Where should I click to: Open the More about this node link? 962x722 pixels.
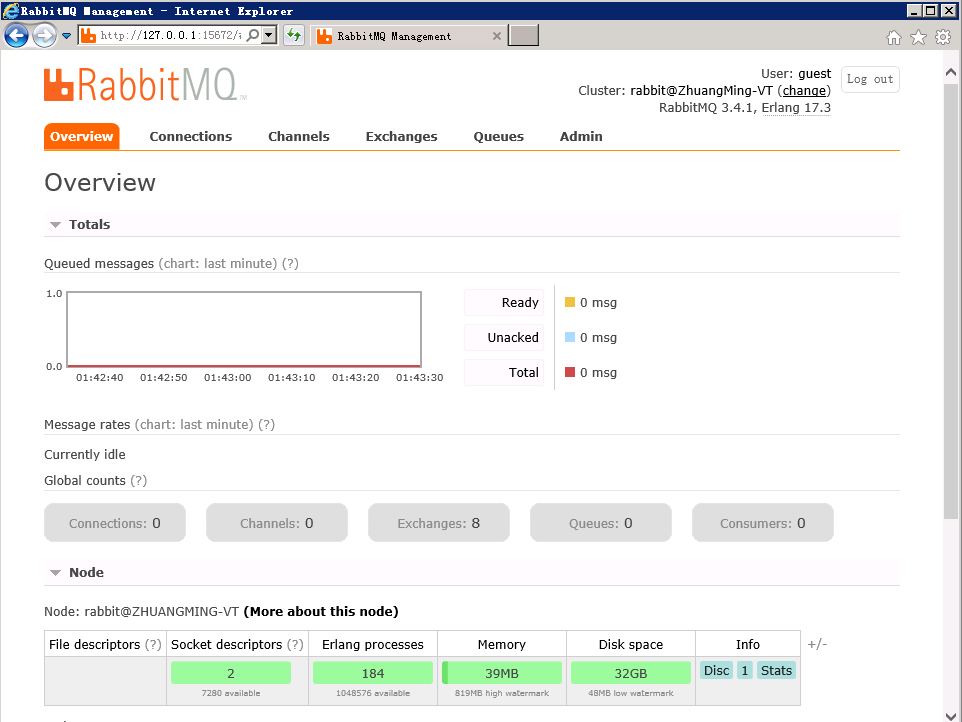click(320, 611)
